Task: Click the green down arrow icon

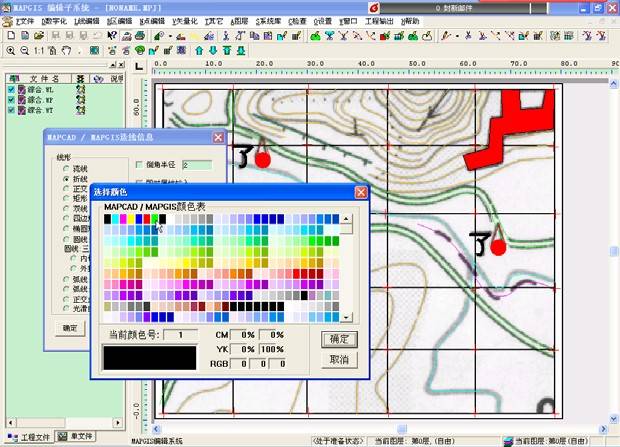Action: pyautogui.click(x=213, y=51)
